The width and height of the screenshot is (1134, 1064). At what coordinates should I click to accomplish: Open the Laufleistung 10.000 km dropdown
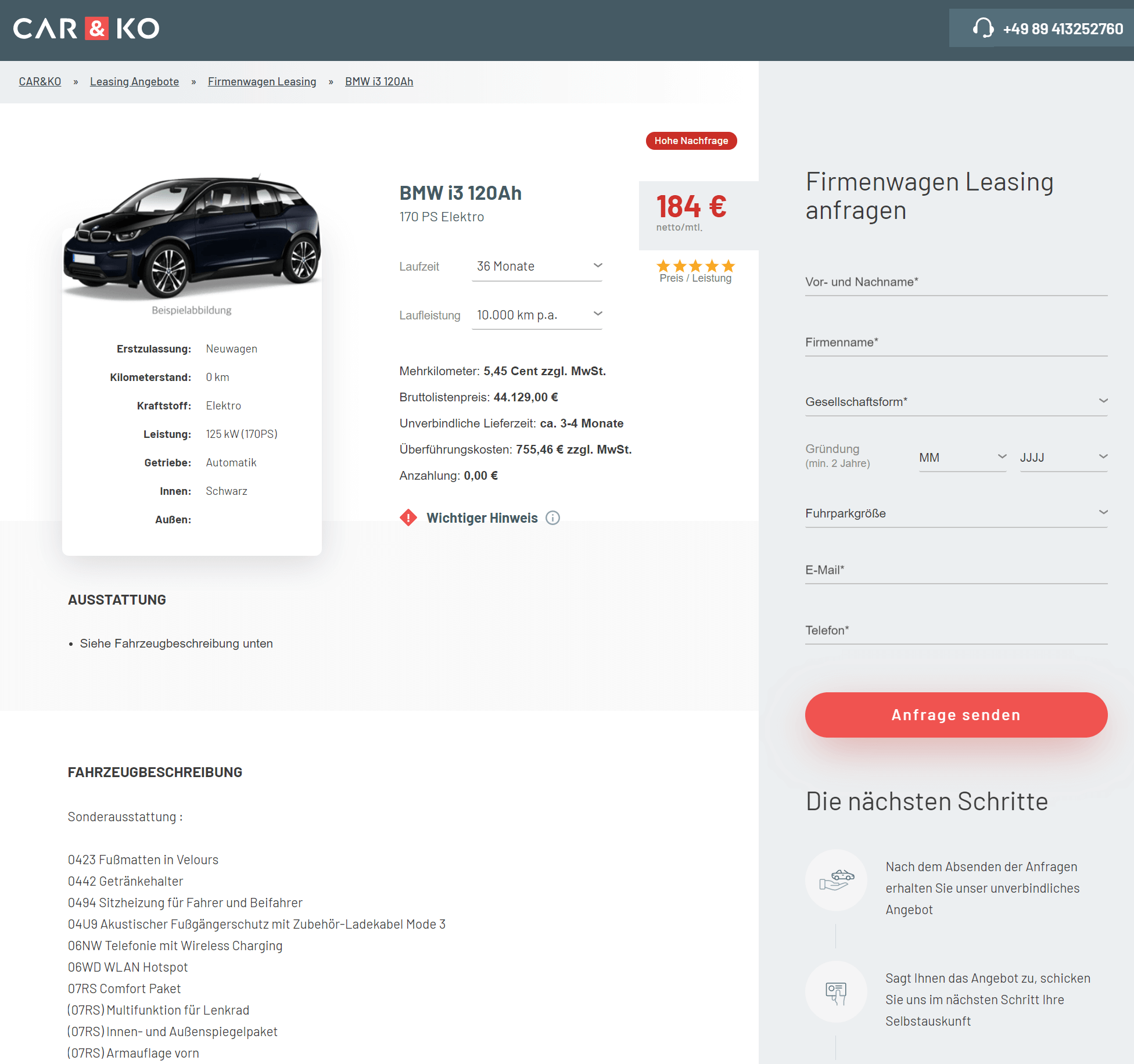[537, 315]
